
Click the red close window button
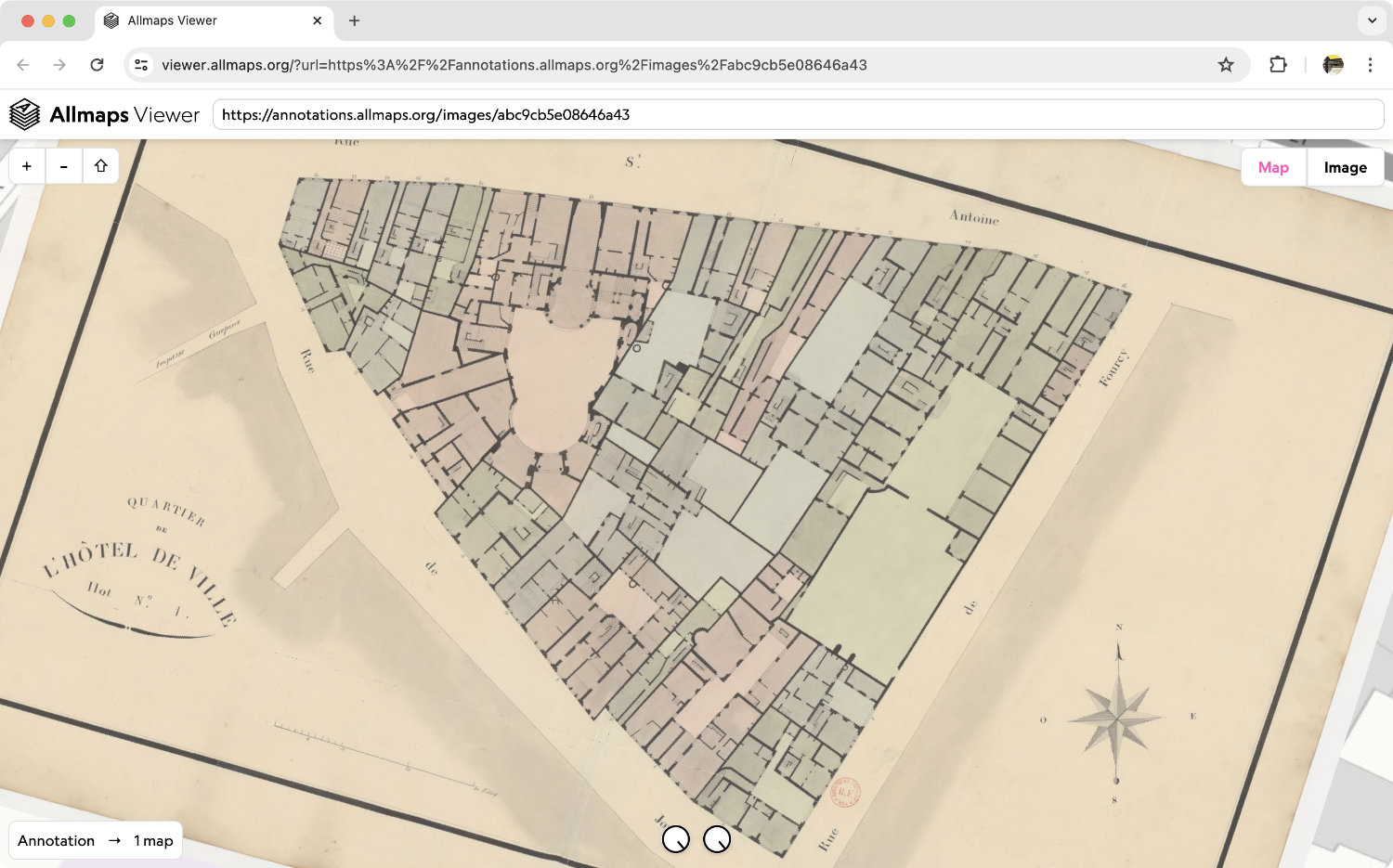pos(27,20)
